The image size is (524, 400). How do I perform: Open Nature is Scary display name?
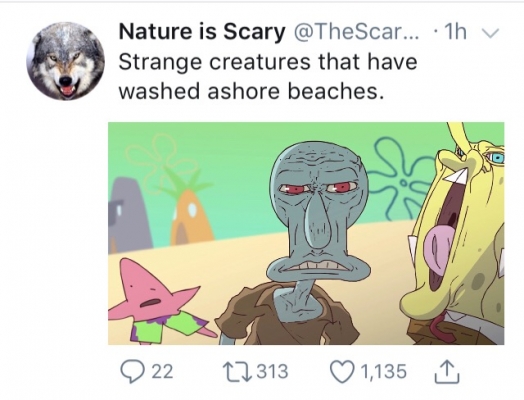click(202, 32)
